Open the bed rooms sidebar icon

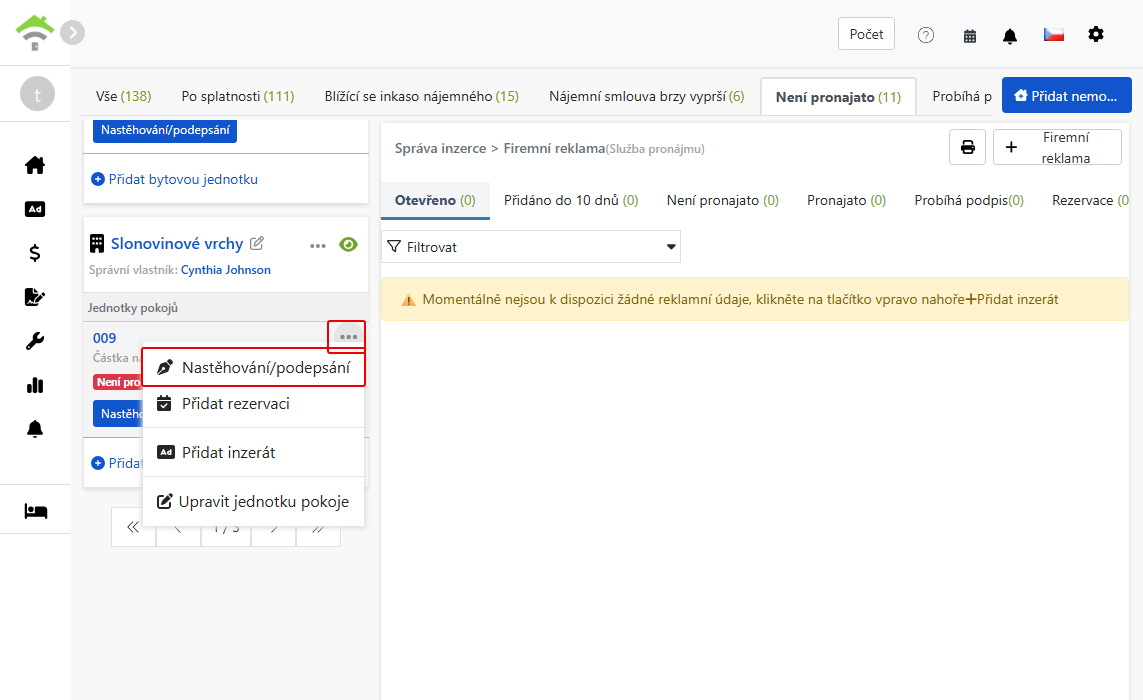(35, 511)
